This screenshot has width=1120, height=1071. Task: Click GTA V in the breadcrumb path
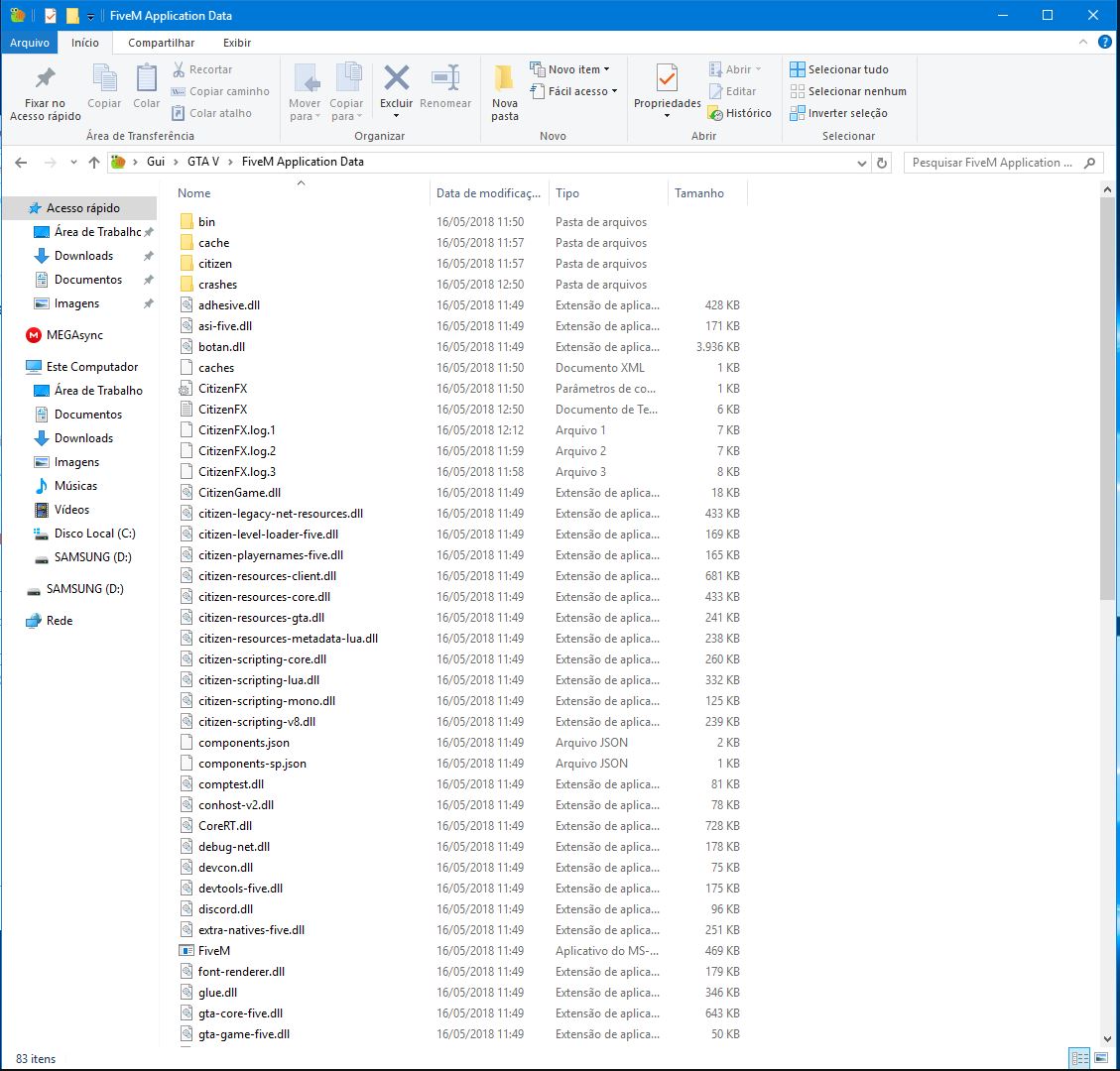tap(203, 162)
